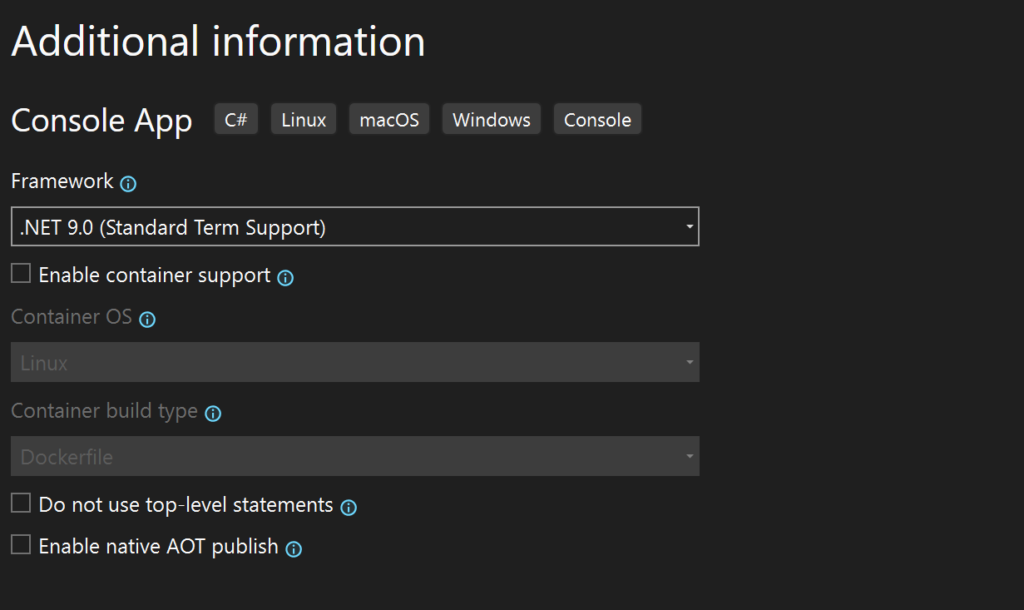Viewport: 1024px width, 610px height.
Task: Enable the native AOT publish checkbox
Action: pyautogui.click(x=21, y=545)
